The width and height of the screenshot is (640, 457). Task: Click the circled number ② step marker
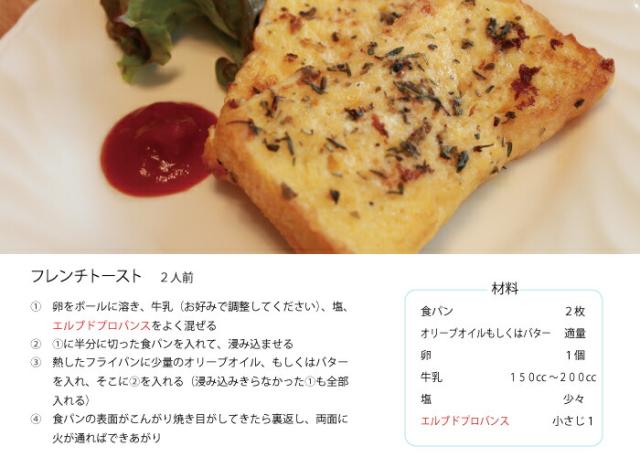click(x=36, y=344)
